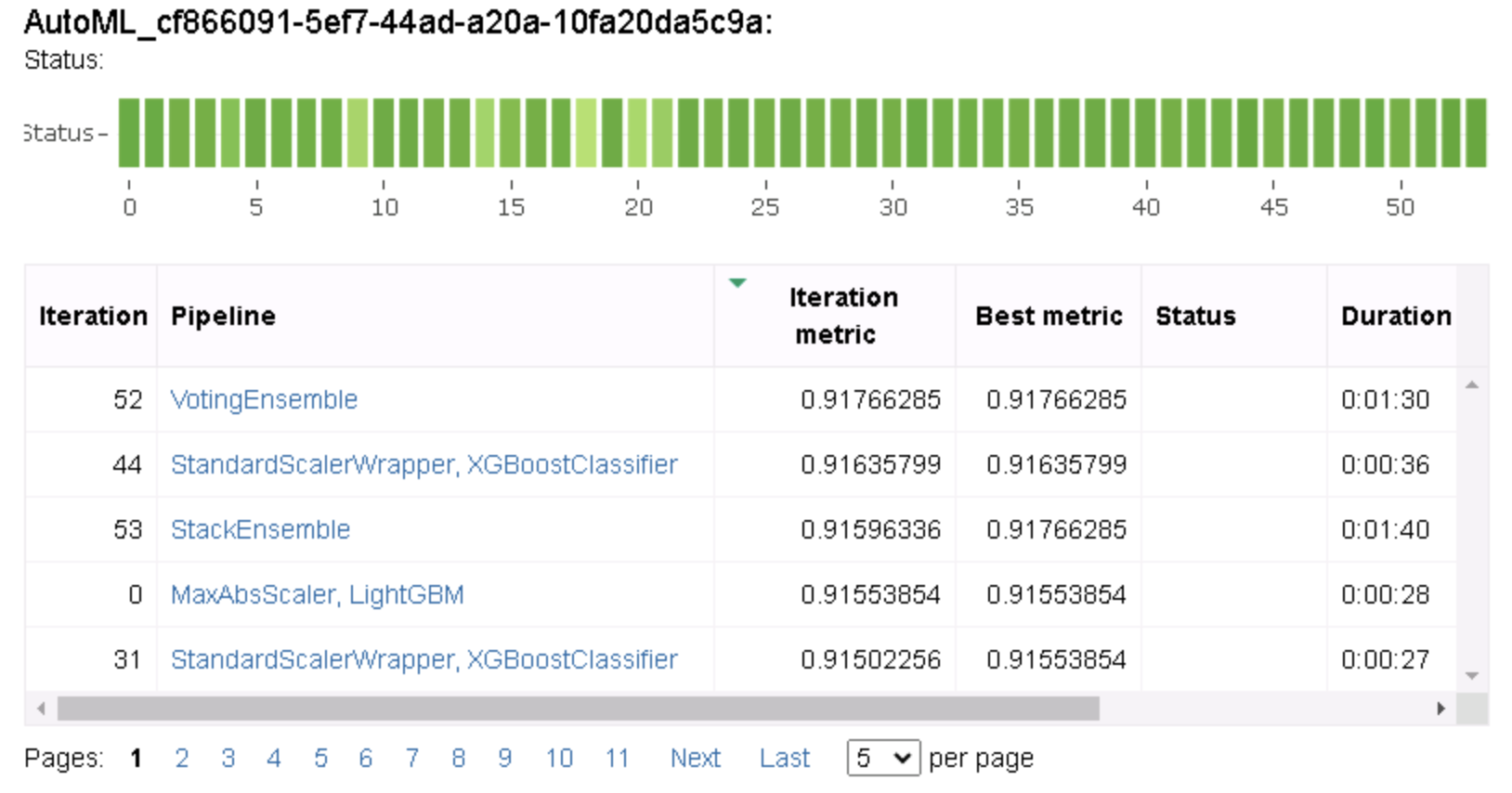1512x793 pixels.
Task: Click duration value 0:01:30
Action: 1385,399
